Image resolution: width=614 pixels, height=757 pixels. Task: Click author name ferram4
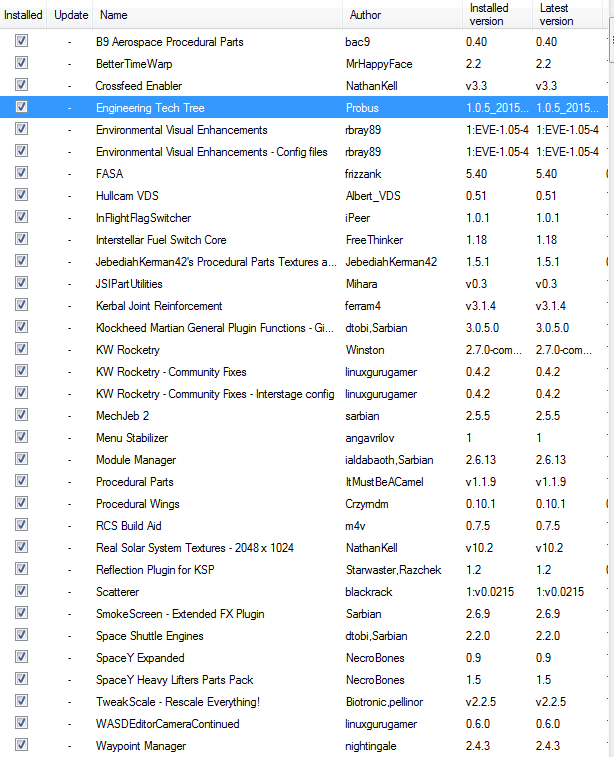point(363,306)
